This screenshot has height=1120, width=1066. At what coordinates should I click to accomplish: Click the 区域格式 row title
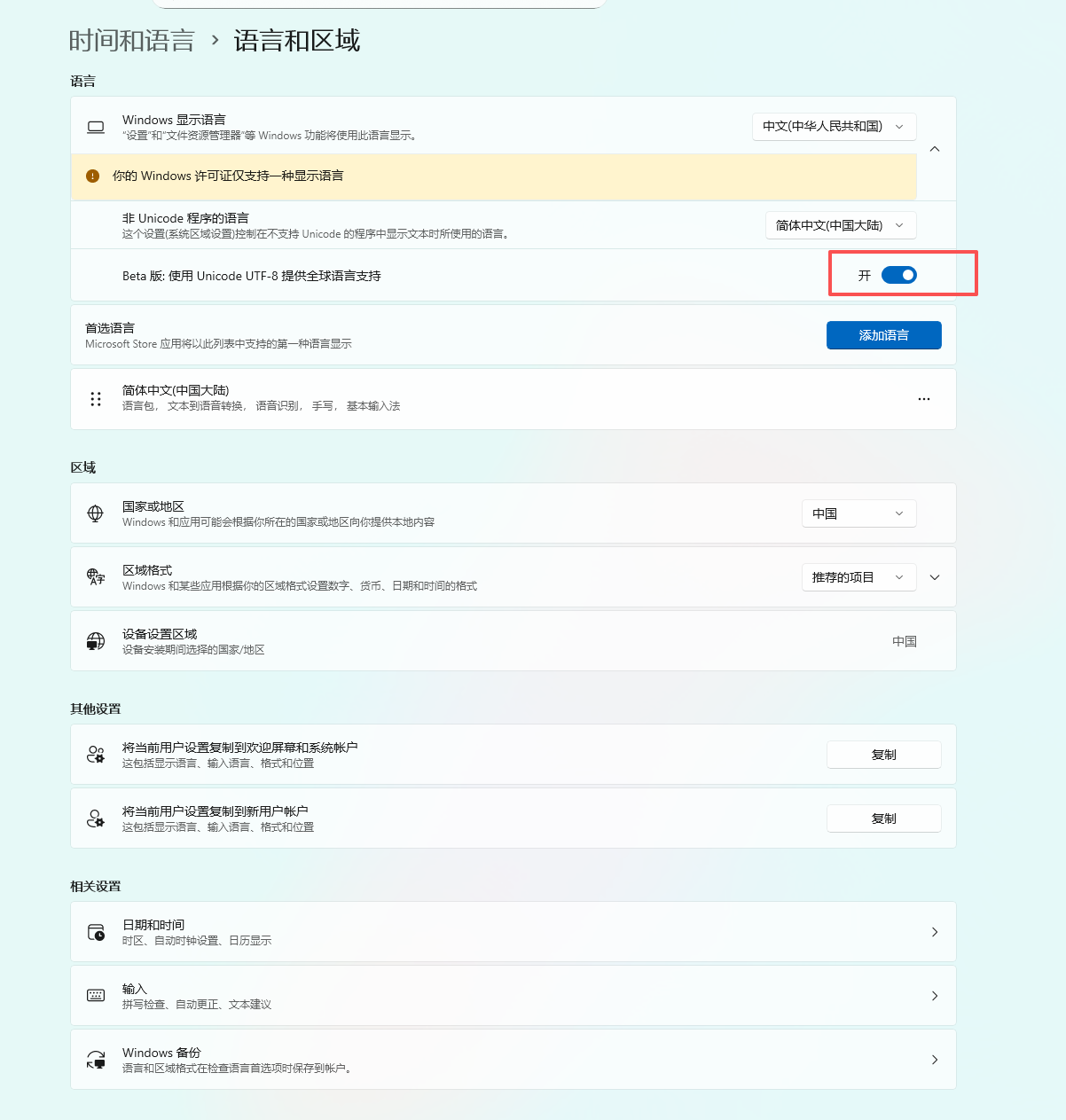147,570
